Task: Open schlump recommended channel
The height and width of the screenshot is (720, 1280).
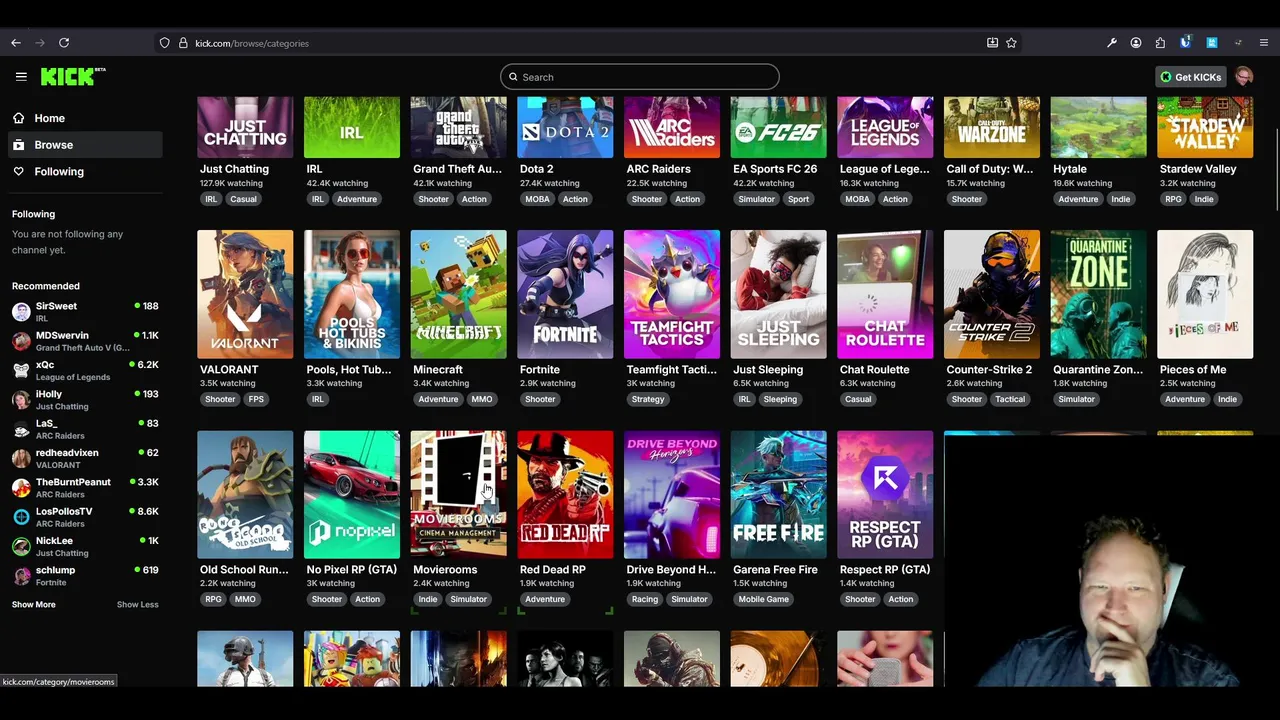Action: [x=84, y=576]
